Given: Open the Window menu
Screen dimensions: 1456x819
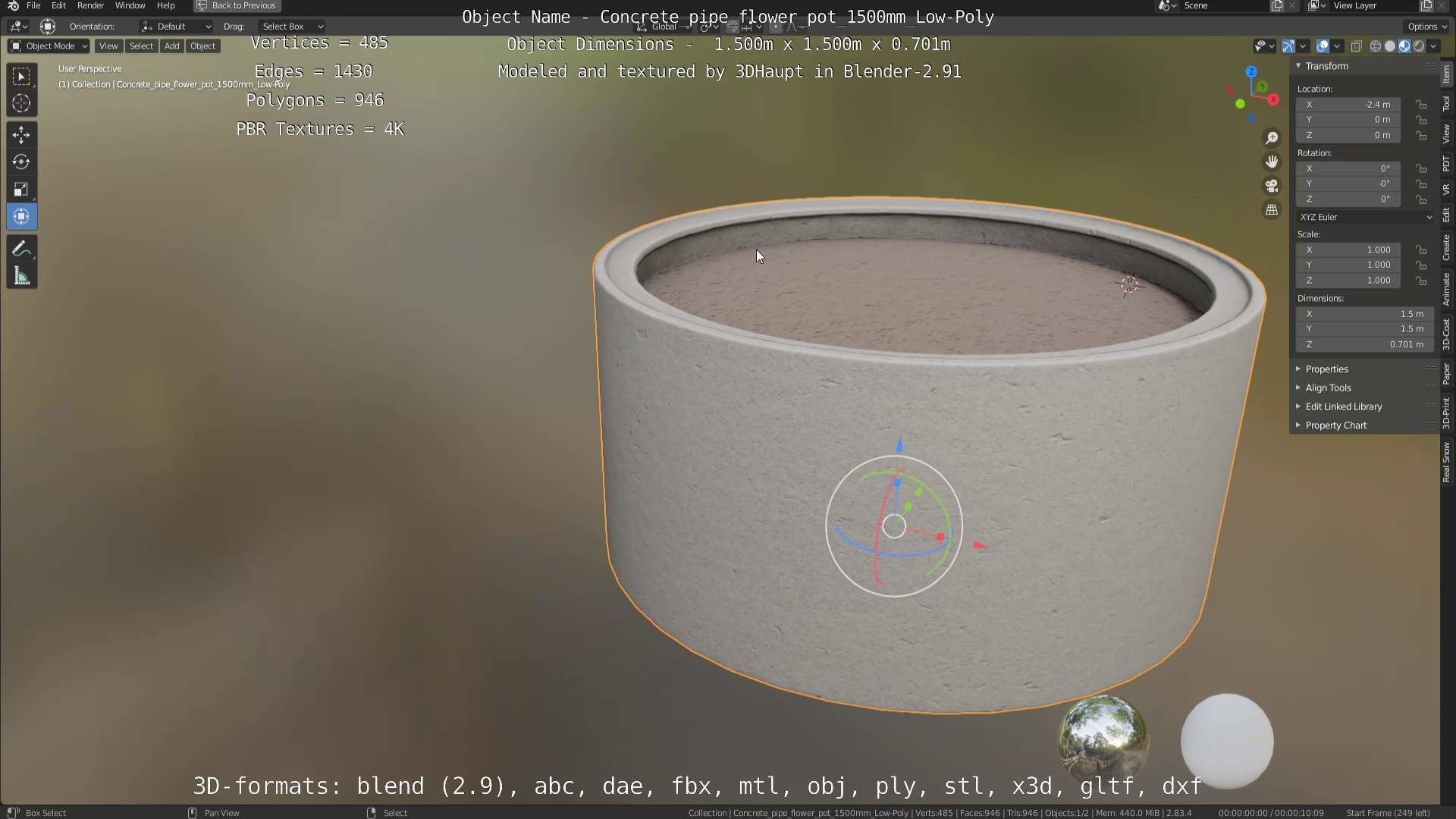Looking at the screenshot, I should click(x=130, y=5).
